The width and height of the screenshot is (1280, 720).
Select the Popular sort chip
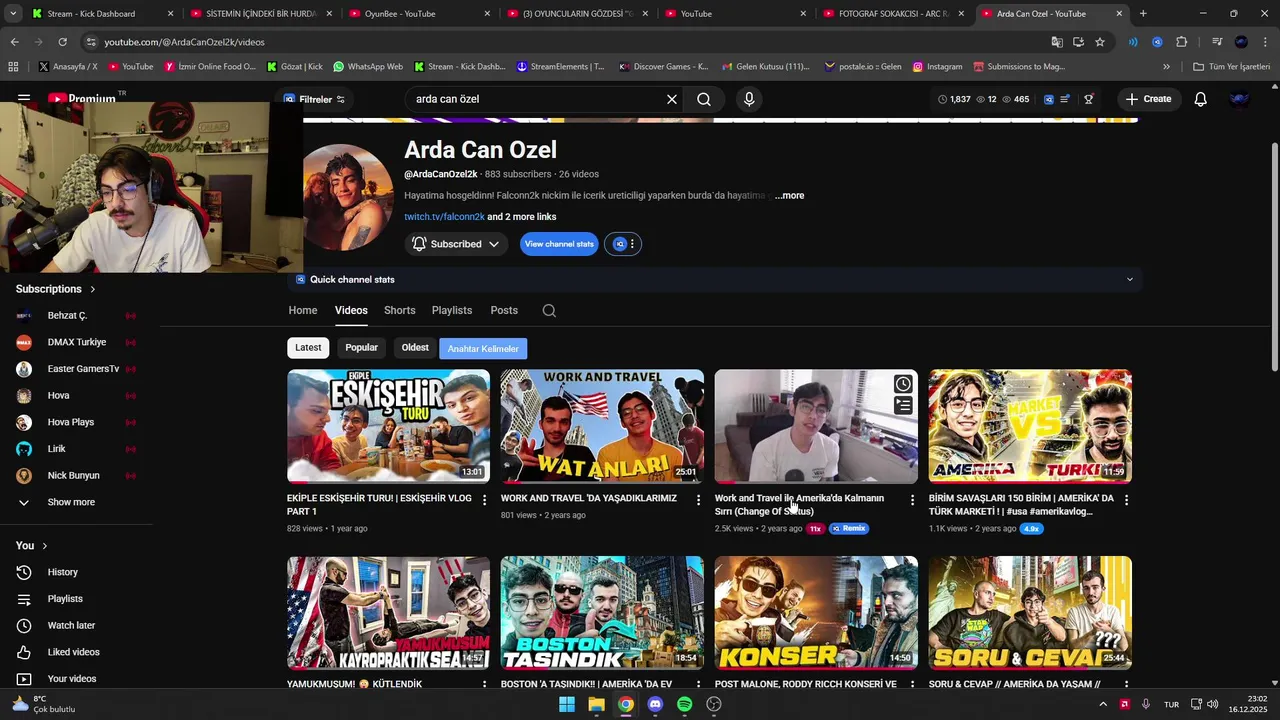(361, 348)
